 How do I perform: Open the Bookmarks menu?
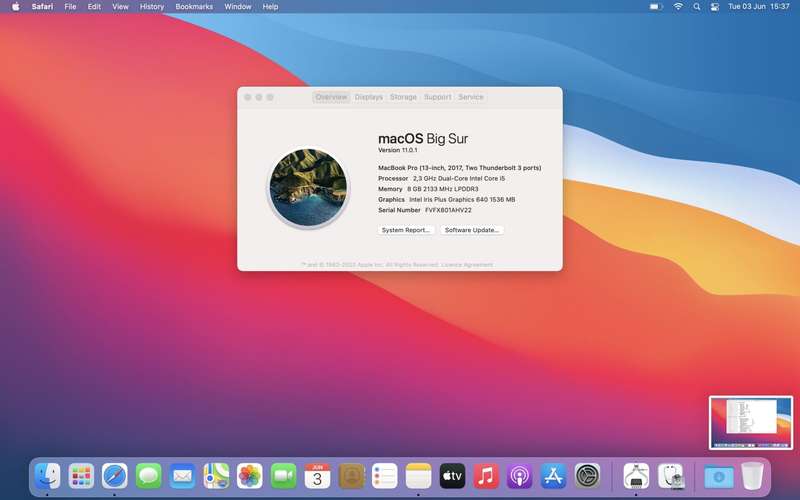pos(194,7)
